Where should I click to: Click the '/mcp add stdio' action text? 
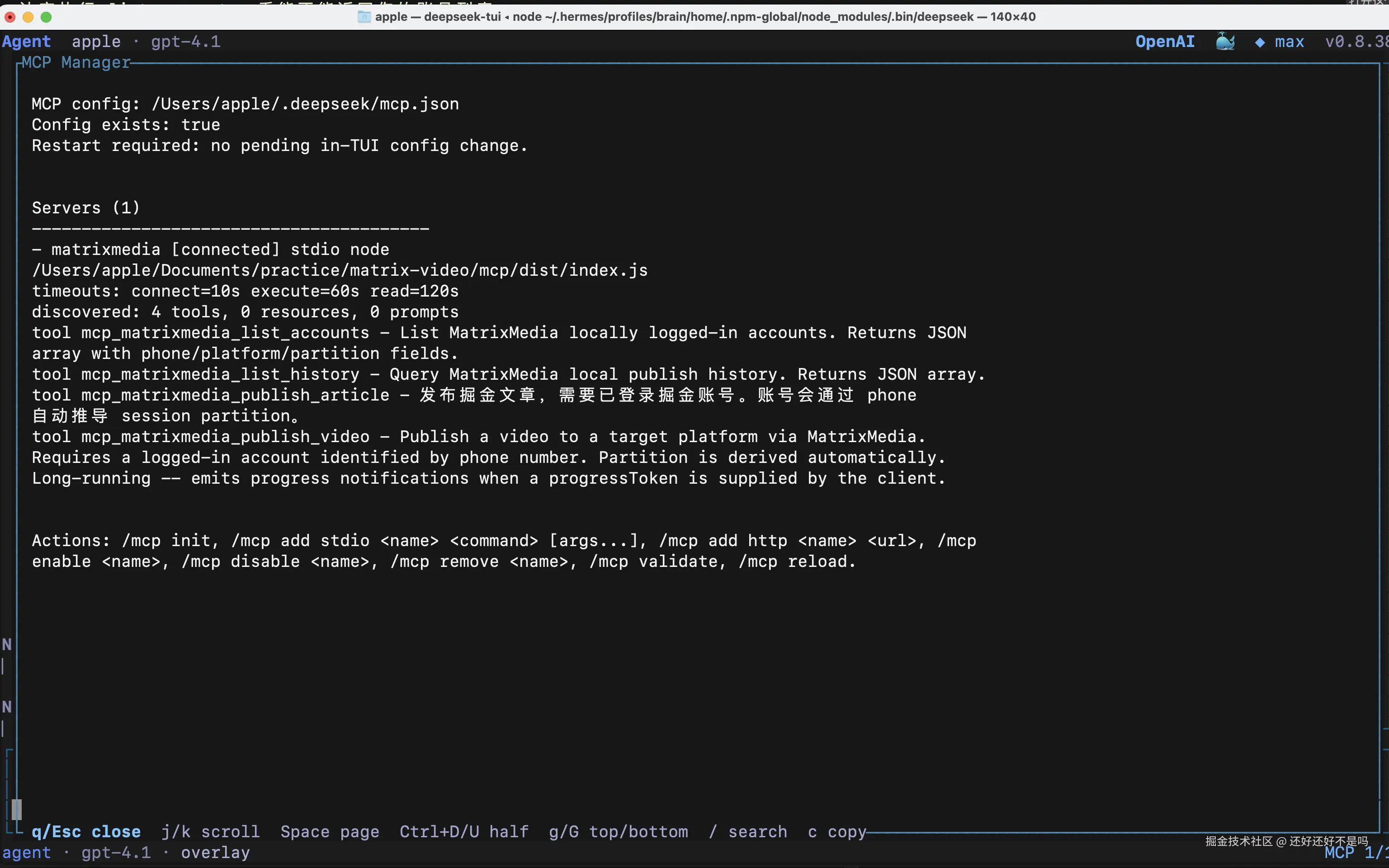(300, 541)
